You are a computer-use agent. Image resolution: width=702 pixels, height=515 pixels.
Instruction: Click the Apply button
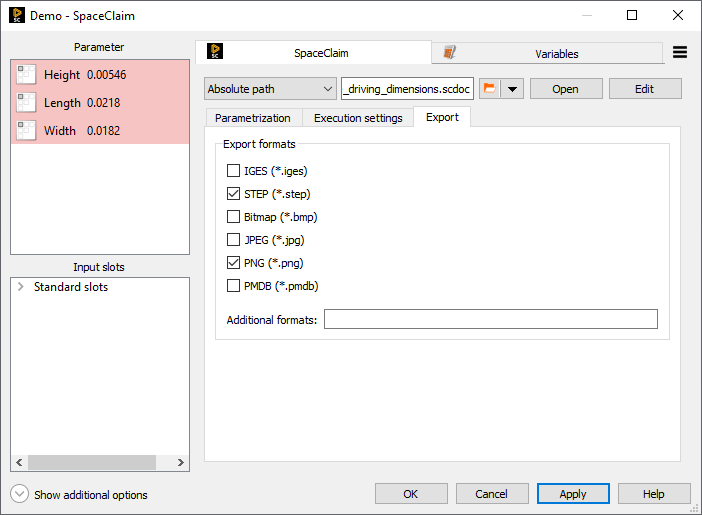pos(573,494)
